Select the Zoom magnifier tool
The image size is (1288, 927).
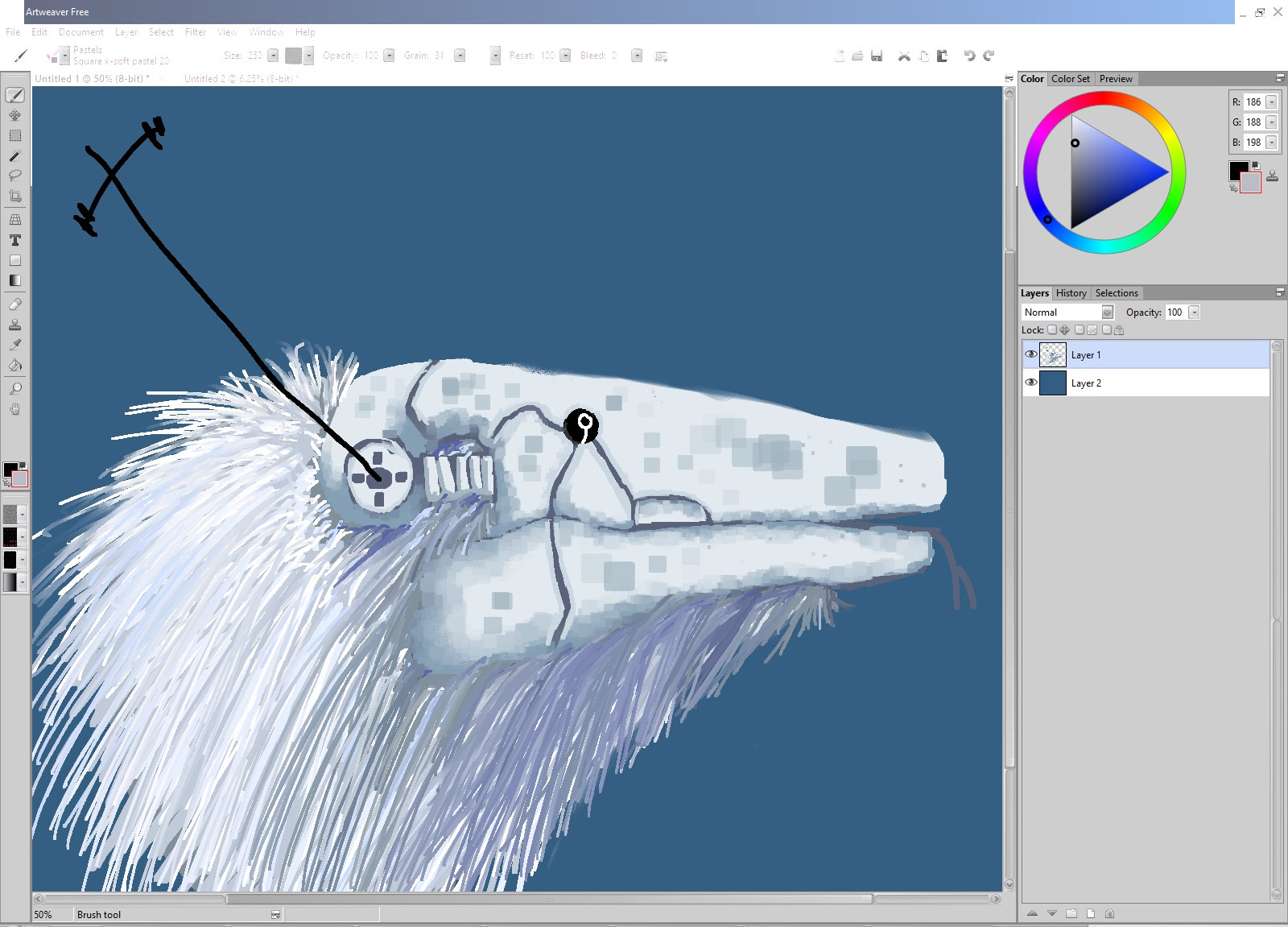[14, 388]
